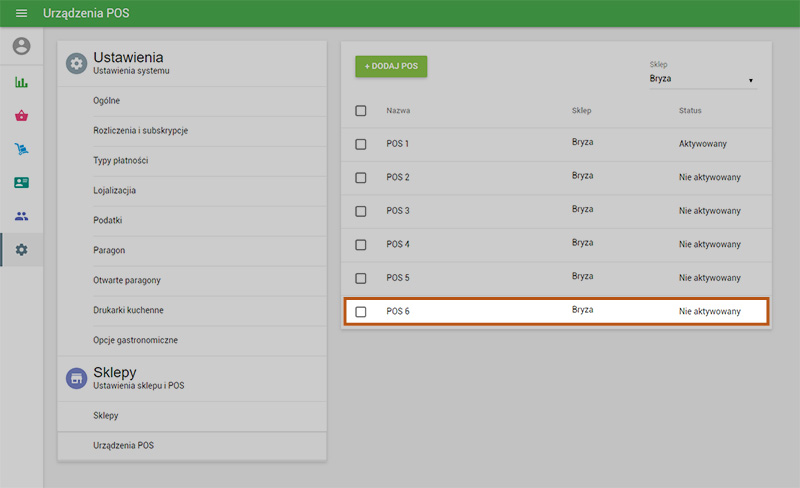Click the settings gear sidebar icon

point(21,249)
